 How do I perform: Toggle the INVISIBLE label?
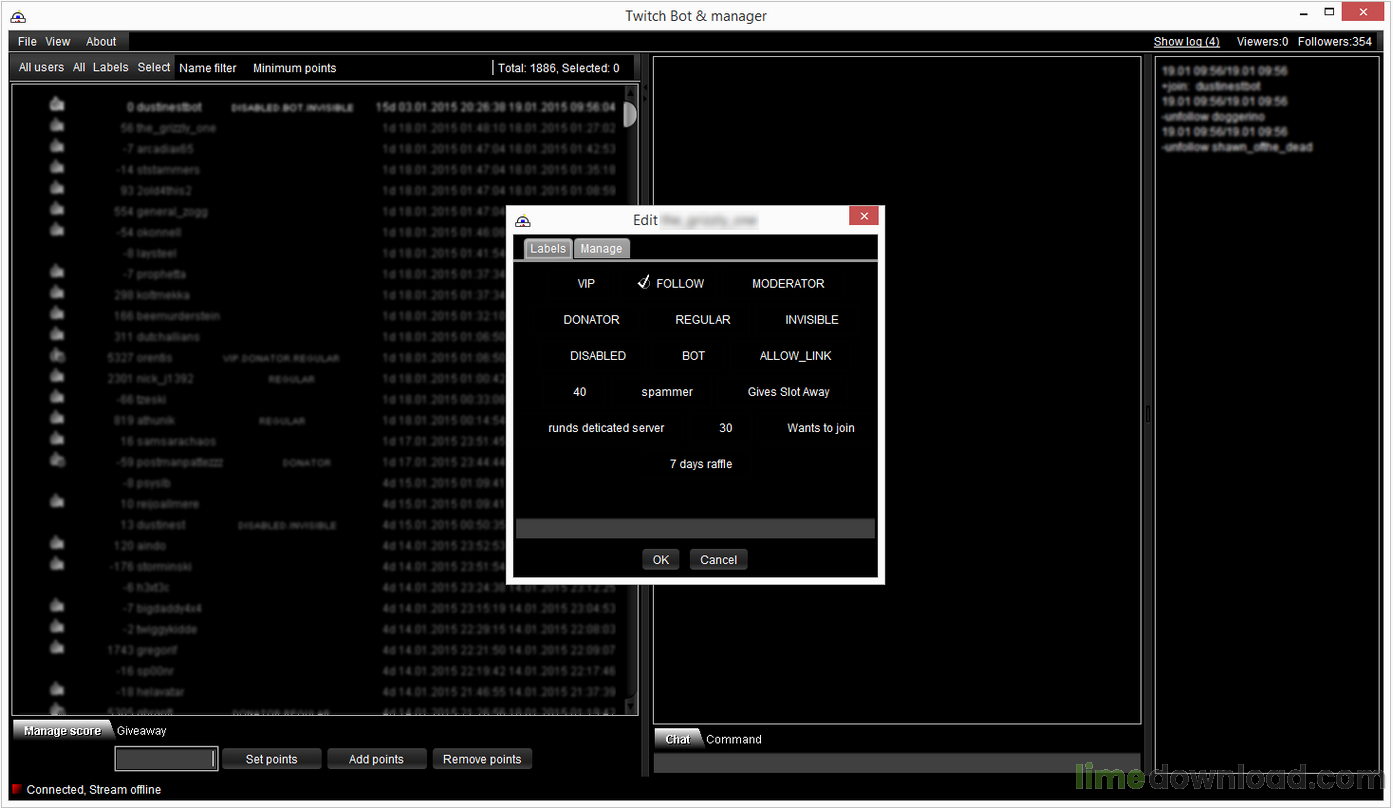tap(812, 320)
